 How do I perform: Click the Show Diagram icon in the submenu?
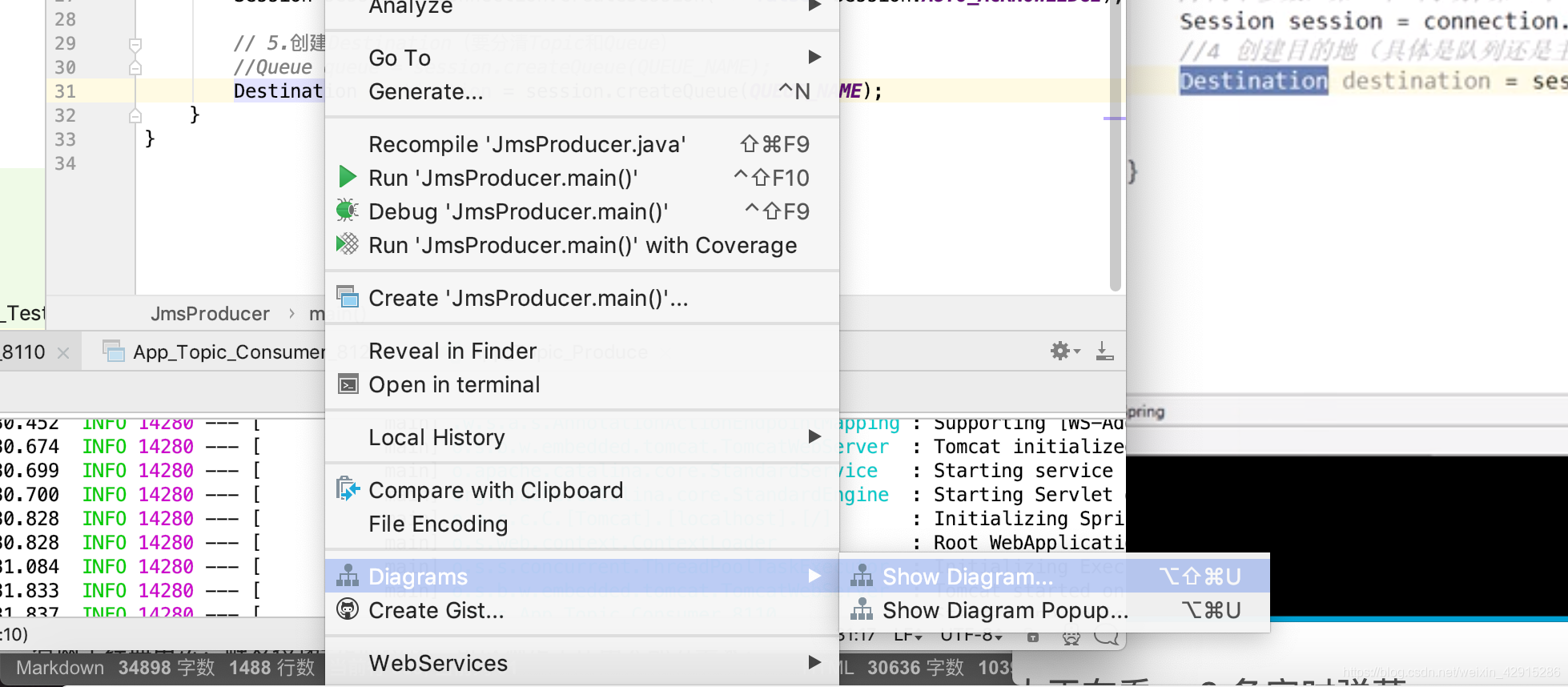[862, 576]
